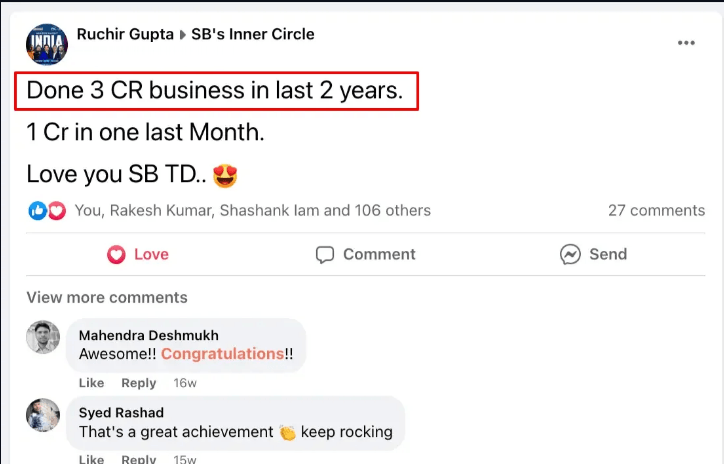The height and width of the screenshot is (464, 724).
Task: Open Ruchir Gupta's profile name link
Action: pos(124,34)
